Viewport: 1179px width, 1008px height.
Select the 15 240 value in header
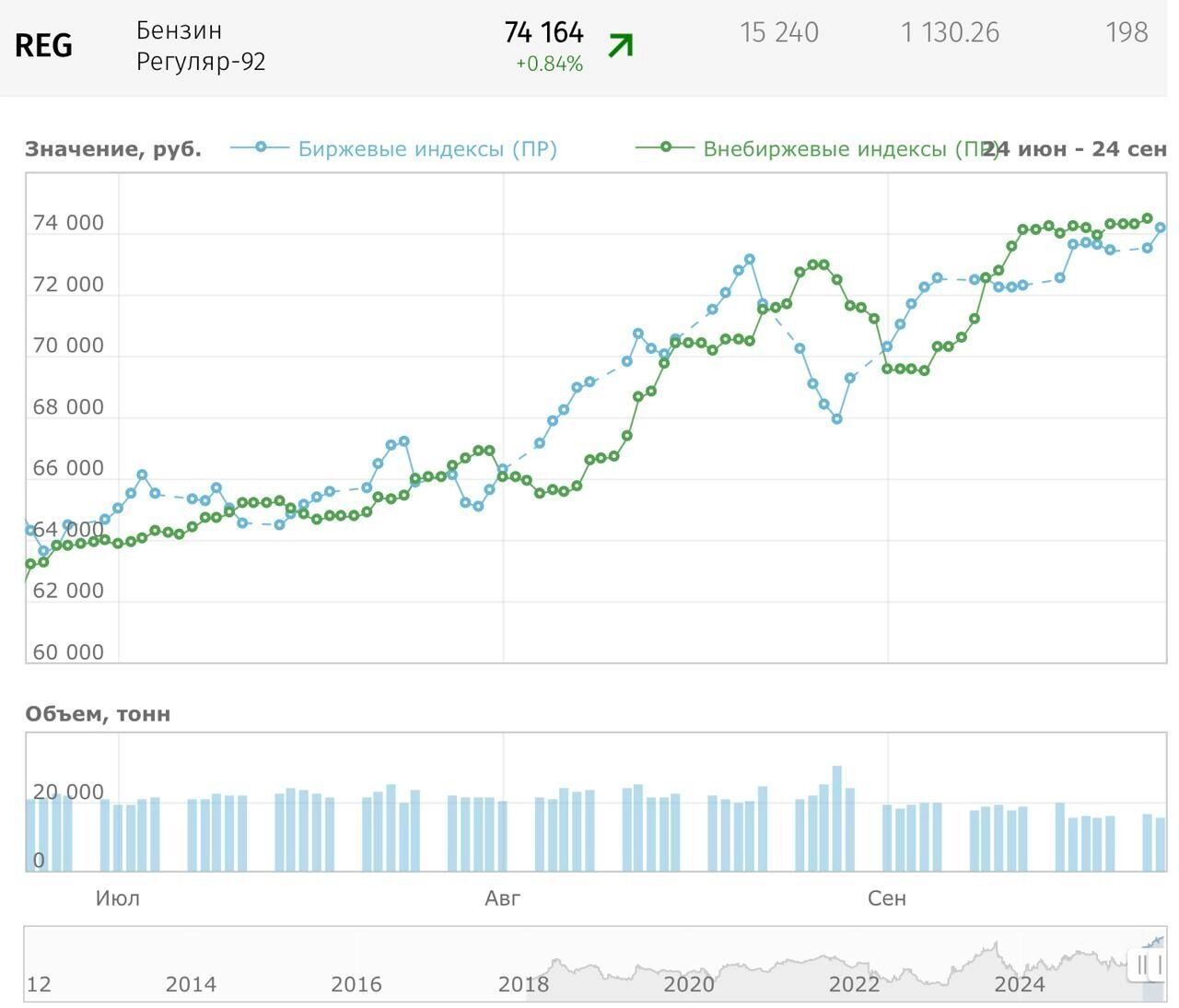[778, 33]
